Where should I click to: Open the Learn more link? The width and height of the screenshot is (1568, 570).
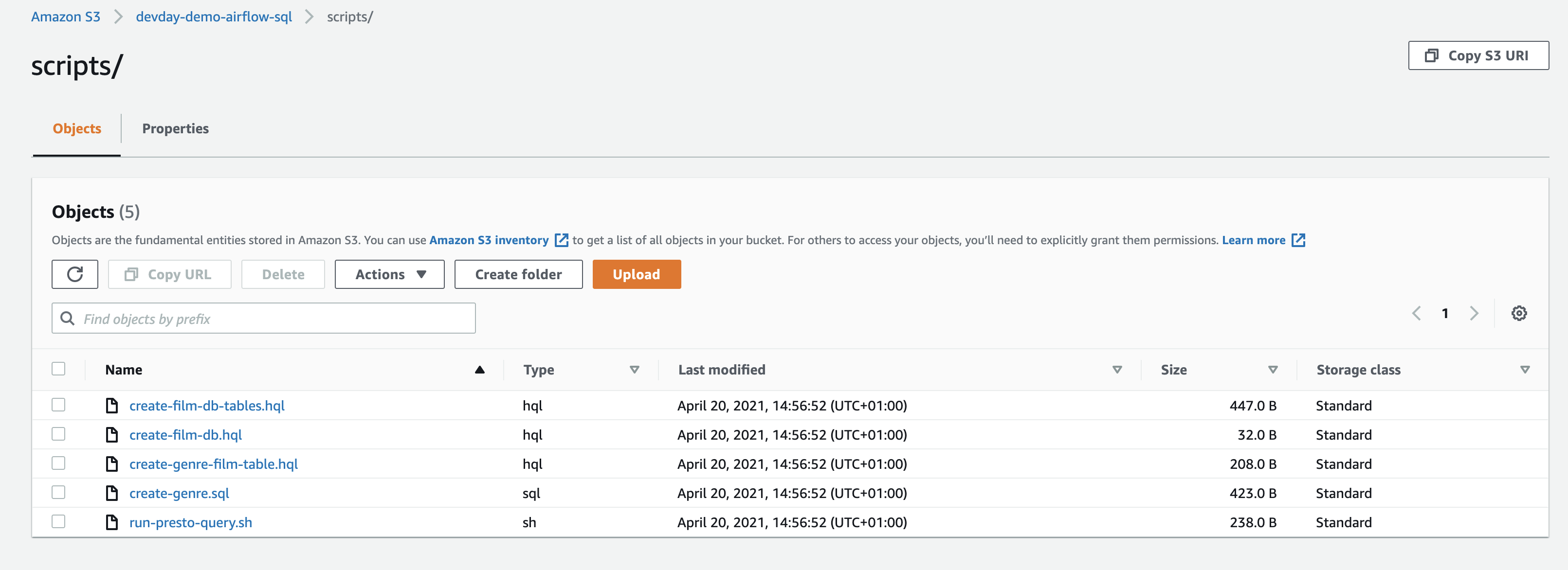(1253, 240)
